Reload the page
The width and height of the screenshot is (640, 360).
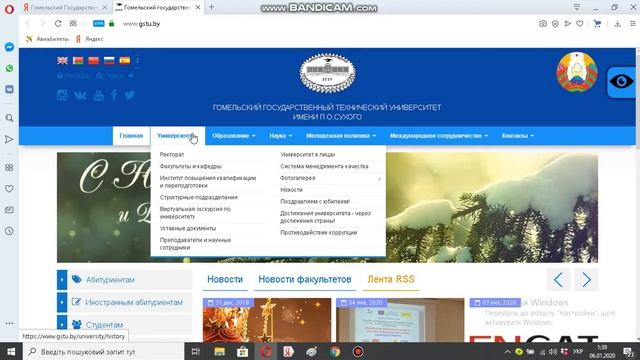pyautogui.click(x=58, y=24)
